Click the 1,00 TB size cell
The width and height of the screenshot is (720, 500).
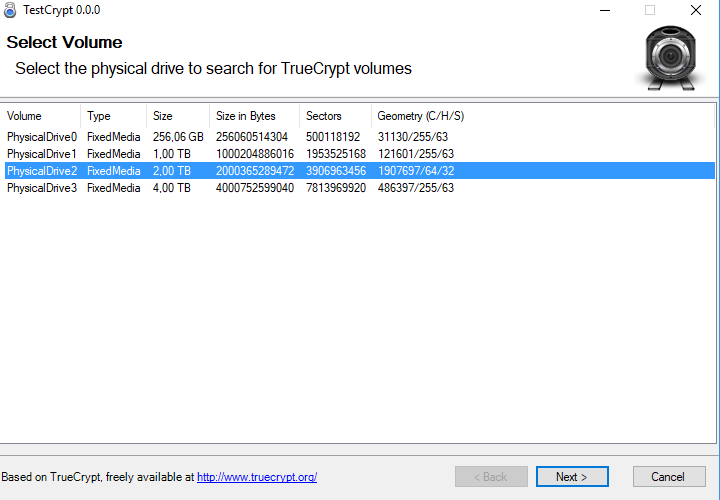[172, 154]
